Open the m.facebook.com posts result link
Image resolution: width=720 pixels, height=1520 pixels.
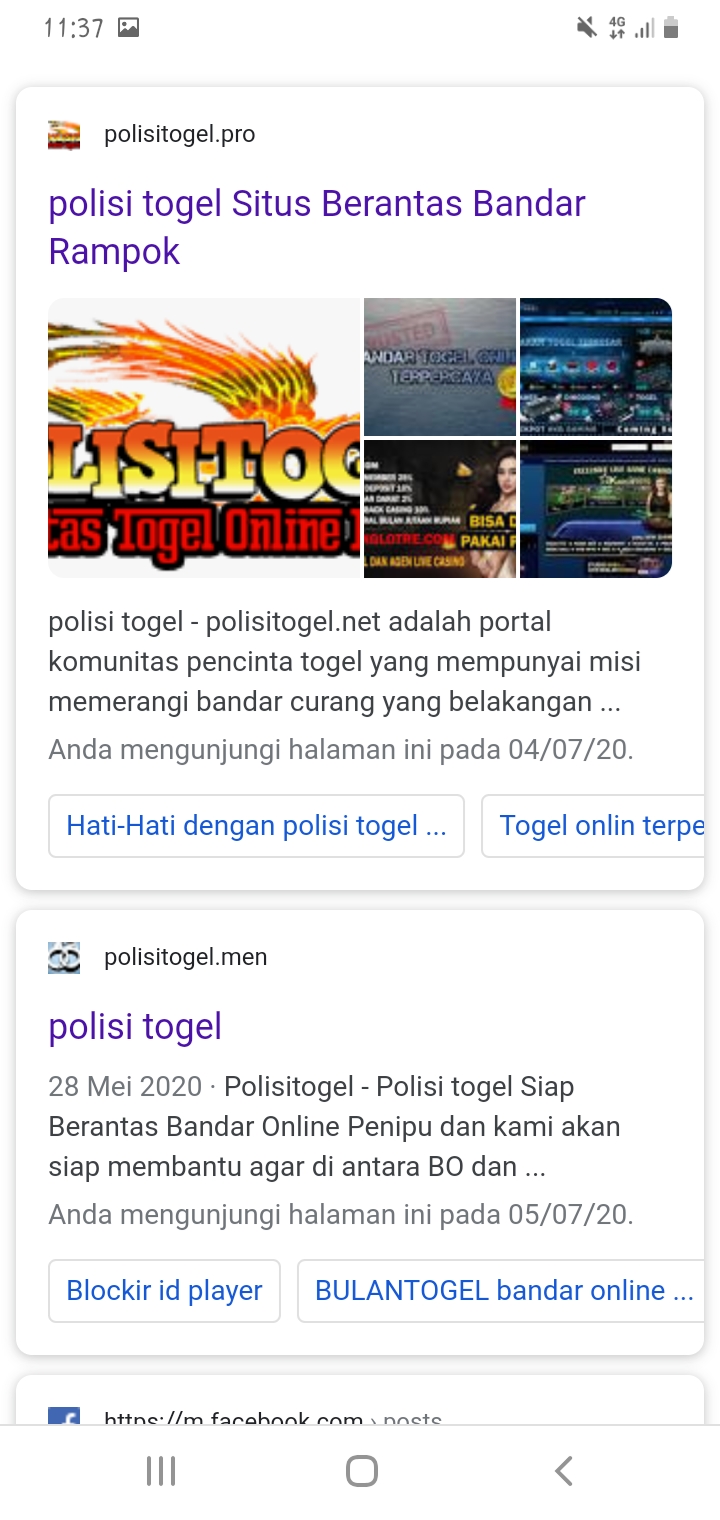click(273, 1418)
